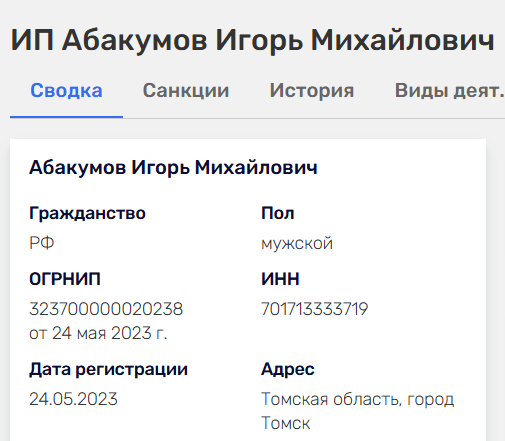The image size is (505, 441).
Task: Click the ИНН label
Action: pos(280,279)
